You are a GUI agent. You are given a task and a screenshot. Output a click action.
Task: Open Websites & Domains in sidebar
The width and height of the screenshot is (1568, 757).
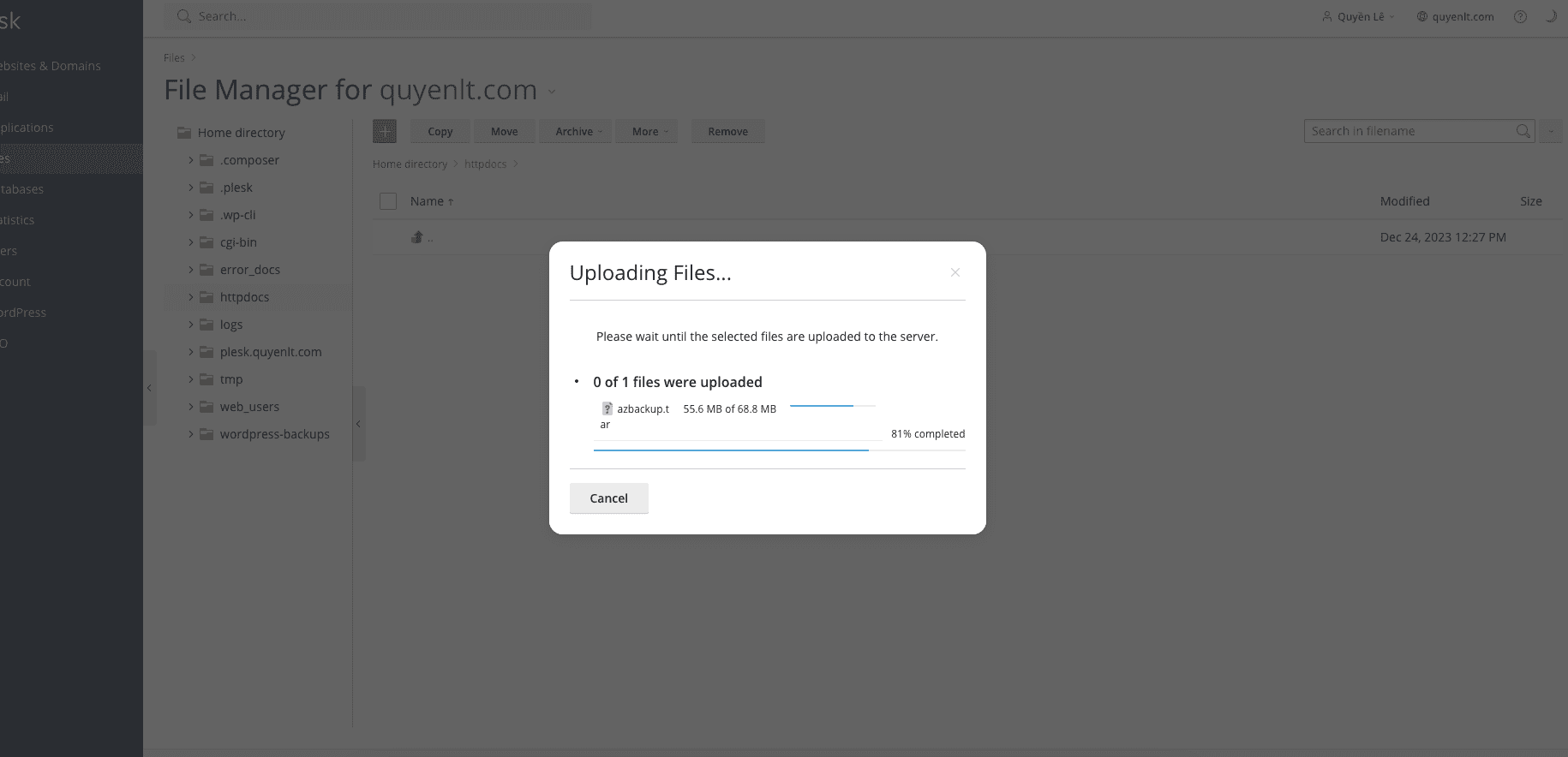pos(51,66)
